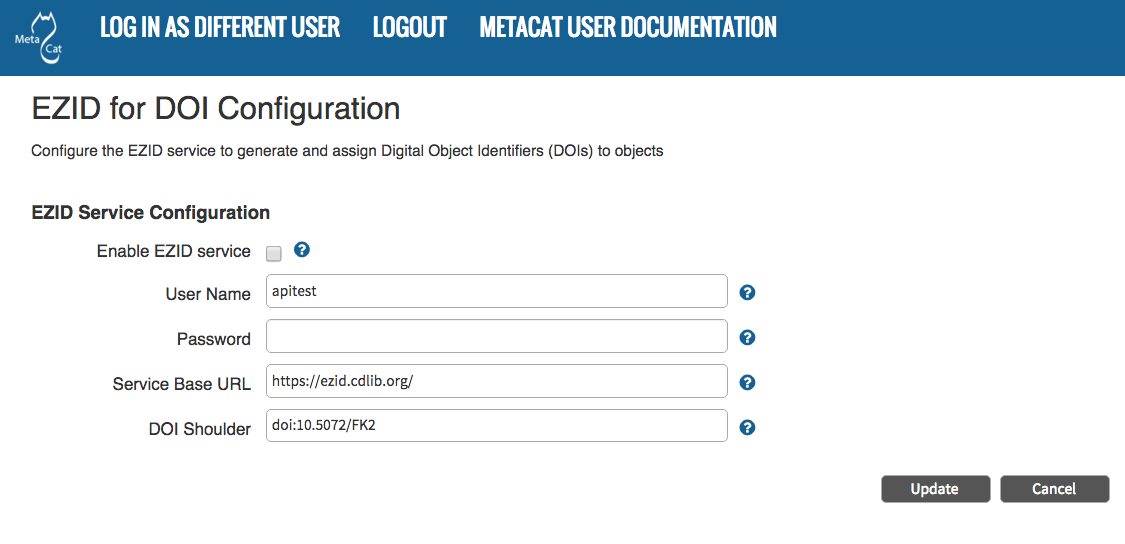This screenshot has height=544, width=1125.
Task: Select the Service Base URL input box
Action: point(496,381)
